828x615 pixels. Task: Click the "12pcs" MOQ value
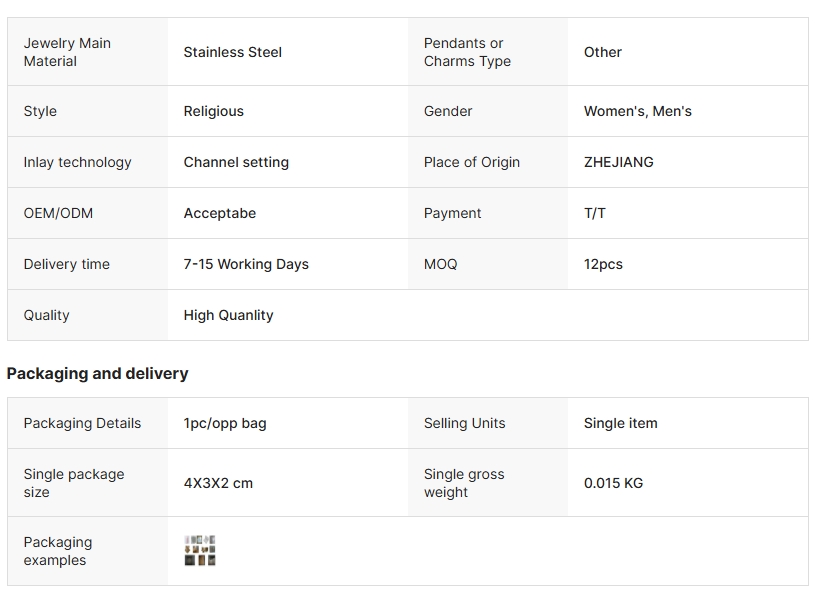tap(603, 264)
